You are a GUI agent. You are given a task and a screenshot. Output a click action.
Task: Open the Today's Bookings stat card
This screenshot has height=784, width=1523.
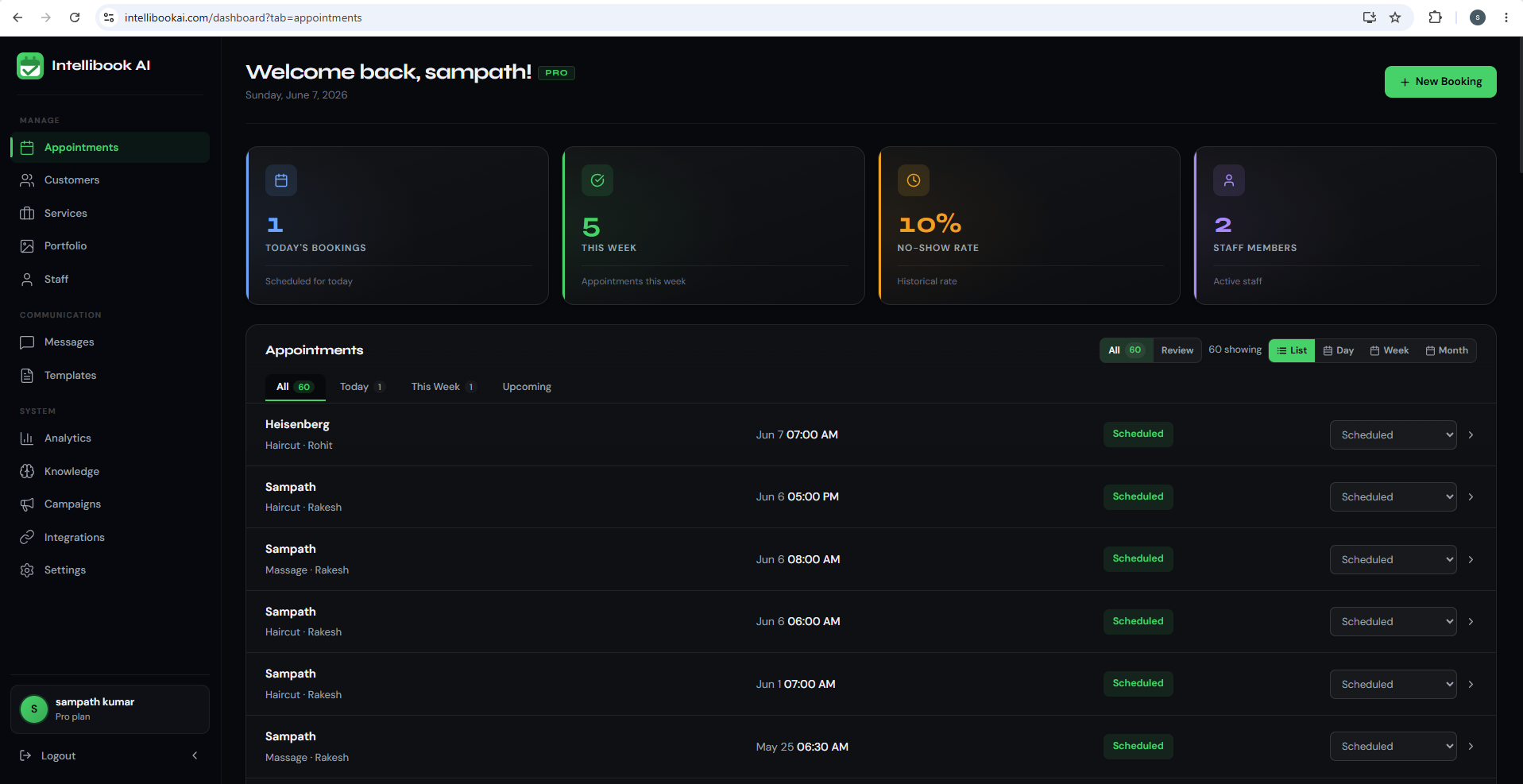[x=397, y=226]
